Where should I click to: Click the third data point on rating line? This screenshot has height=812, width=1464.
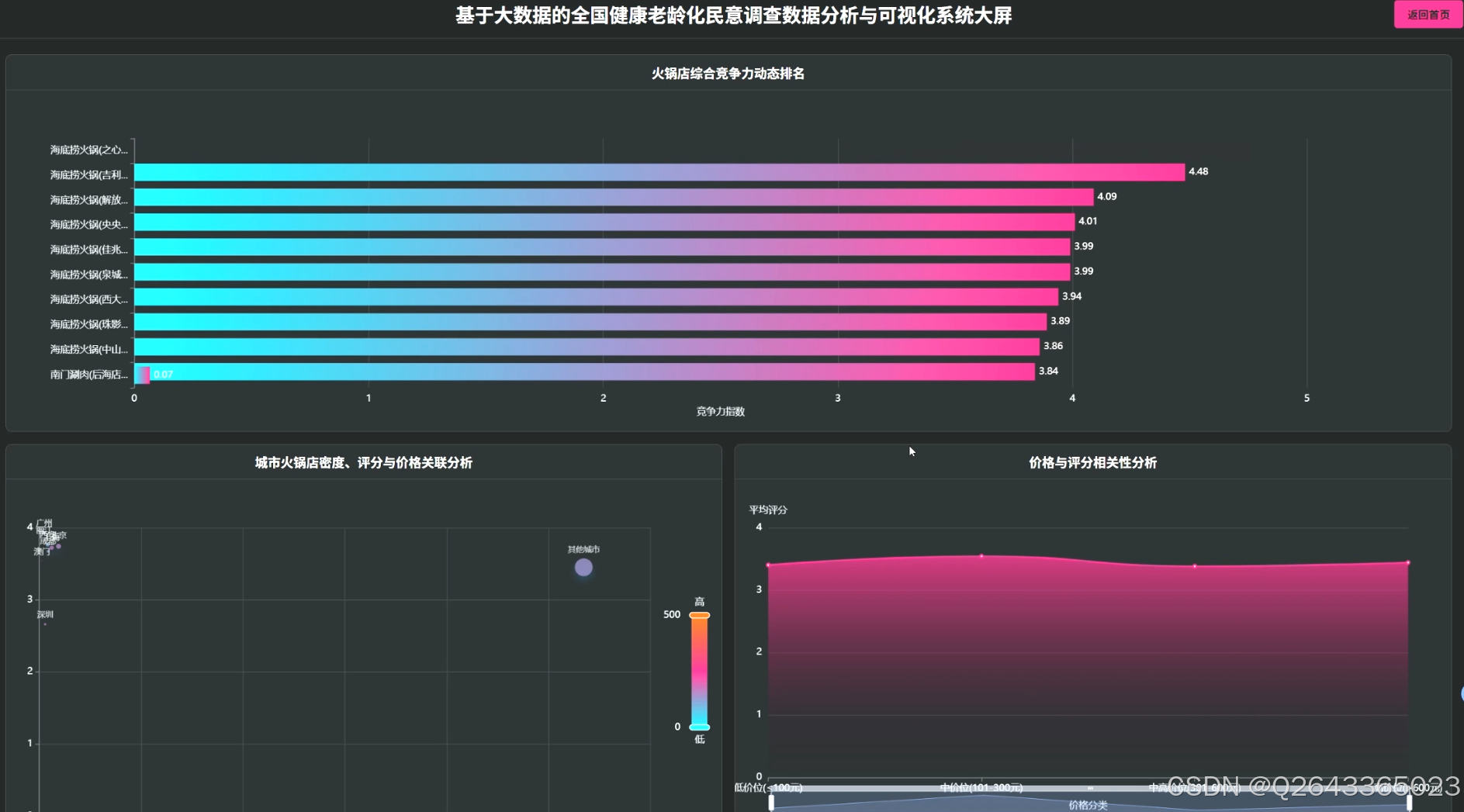1195,566
